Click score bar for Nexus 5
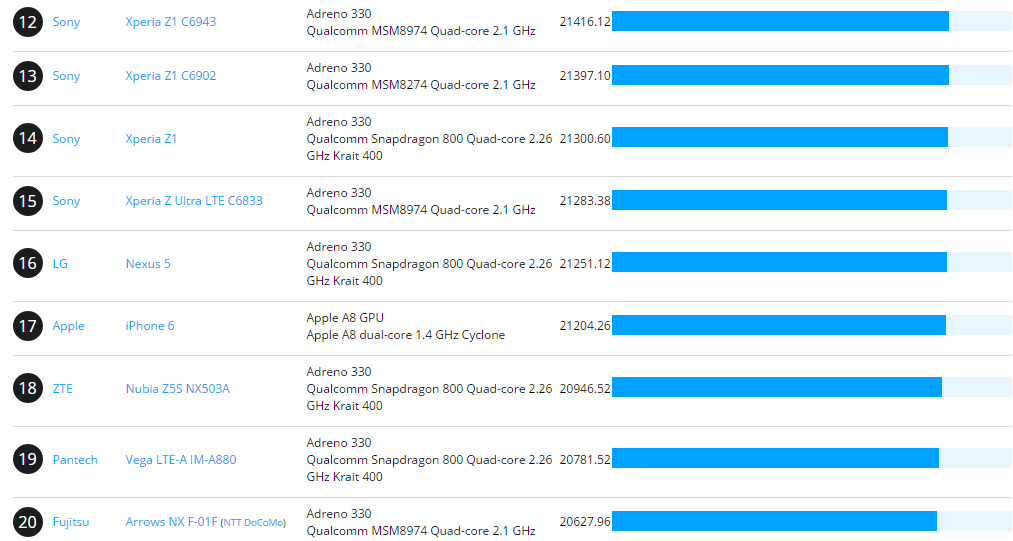The width and height of the screenshot is (1013, 541). [779, 262]
